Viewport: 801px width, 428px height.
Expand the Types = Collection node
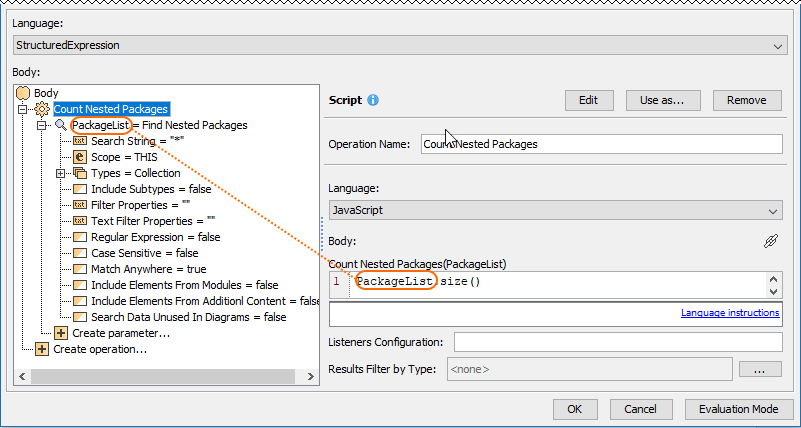[61, 173]
